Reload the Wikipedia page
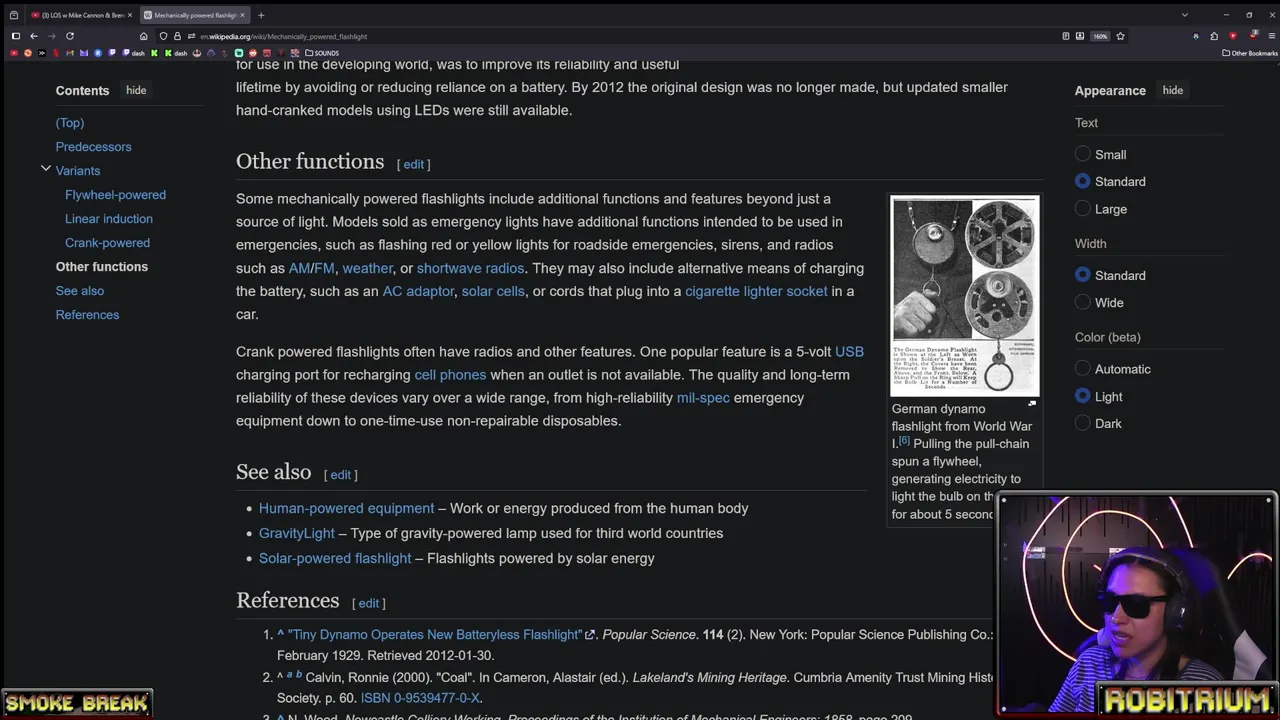Viewport: 1280px width, 720px height. 70,36
